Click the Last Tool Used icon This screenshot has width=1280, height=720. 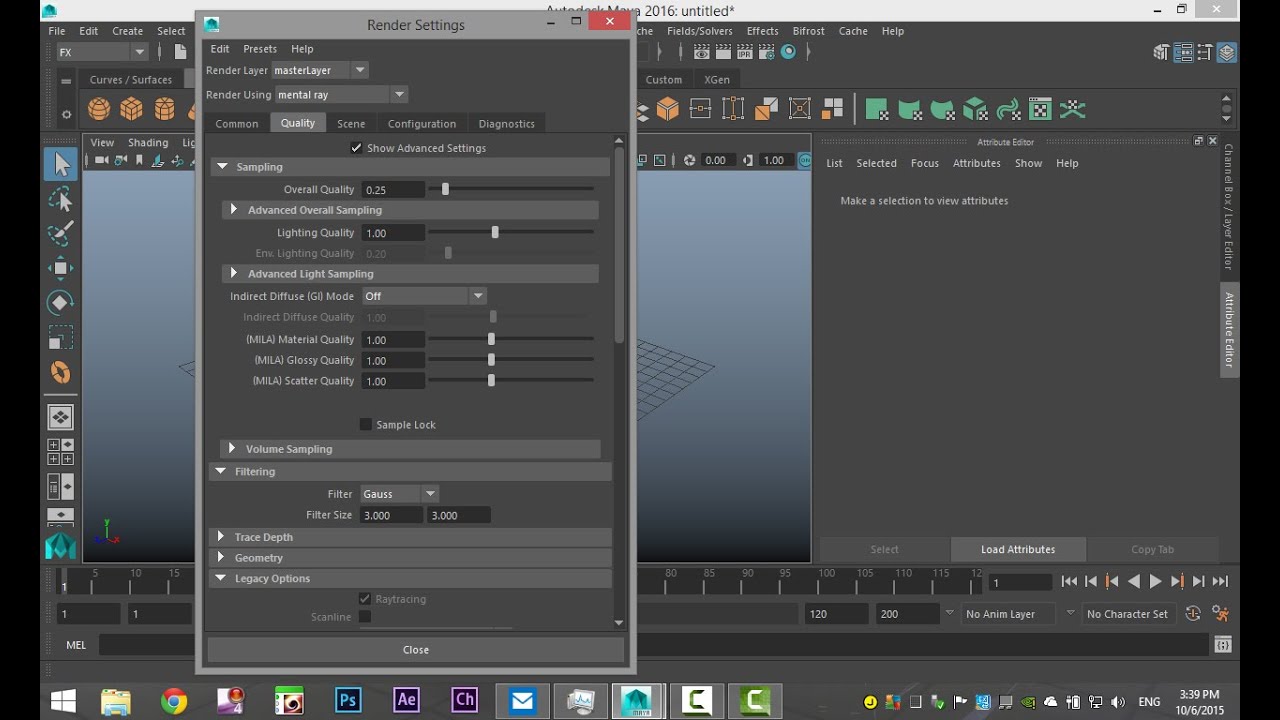click(60, 372)
